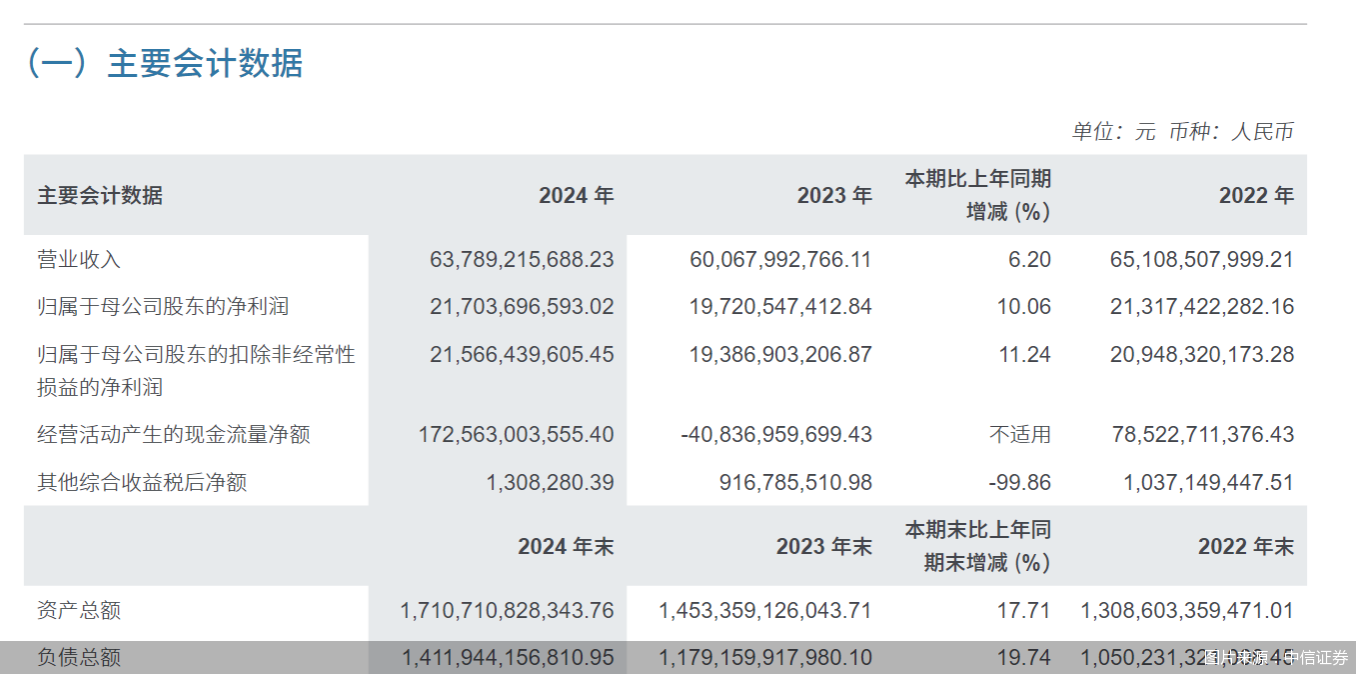Select value 1,710,710,828,343.76
The height and width of the screenshot is (674, 1356).
pyautogui.click(x=507, y=610)
